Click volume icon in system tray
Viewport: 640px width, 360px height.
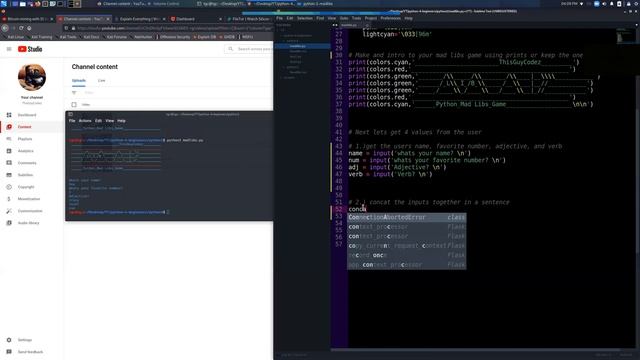point(604,4)
